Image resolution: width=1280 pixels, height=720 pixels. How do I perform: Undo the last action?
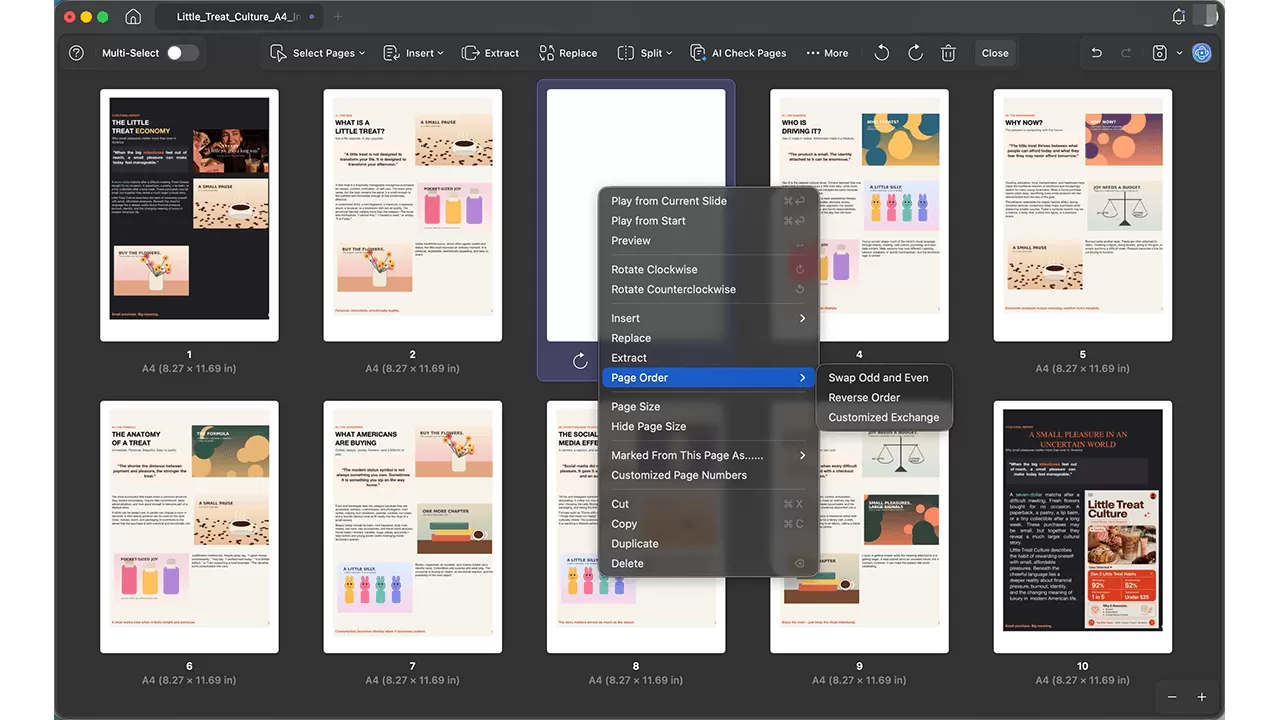[x=1096, y=53]
